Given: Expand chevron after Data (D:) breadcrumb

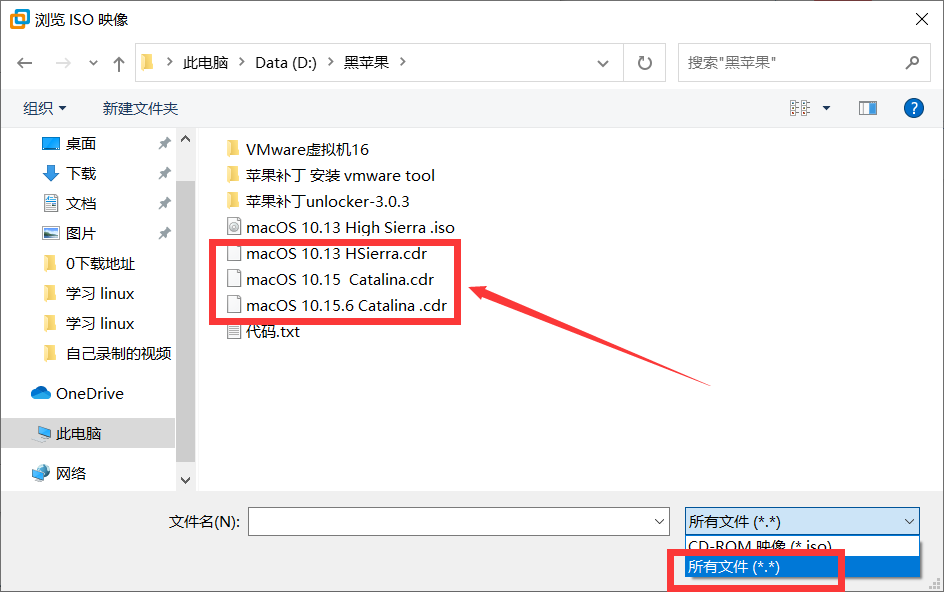Looking at the screenshot, I should click(331, 62).
